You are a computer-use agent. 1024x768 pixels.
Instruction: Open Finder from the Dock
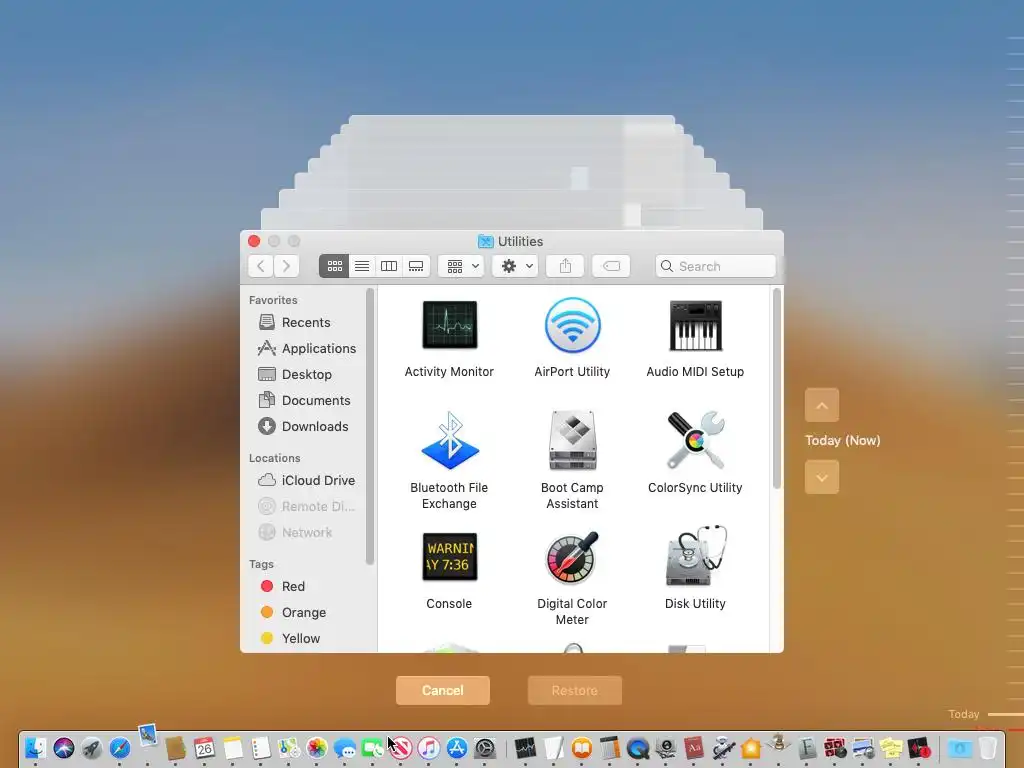point(35,748)
